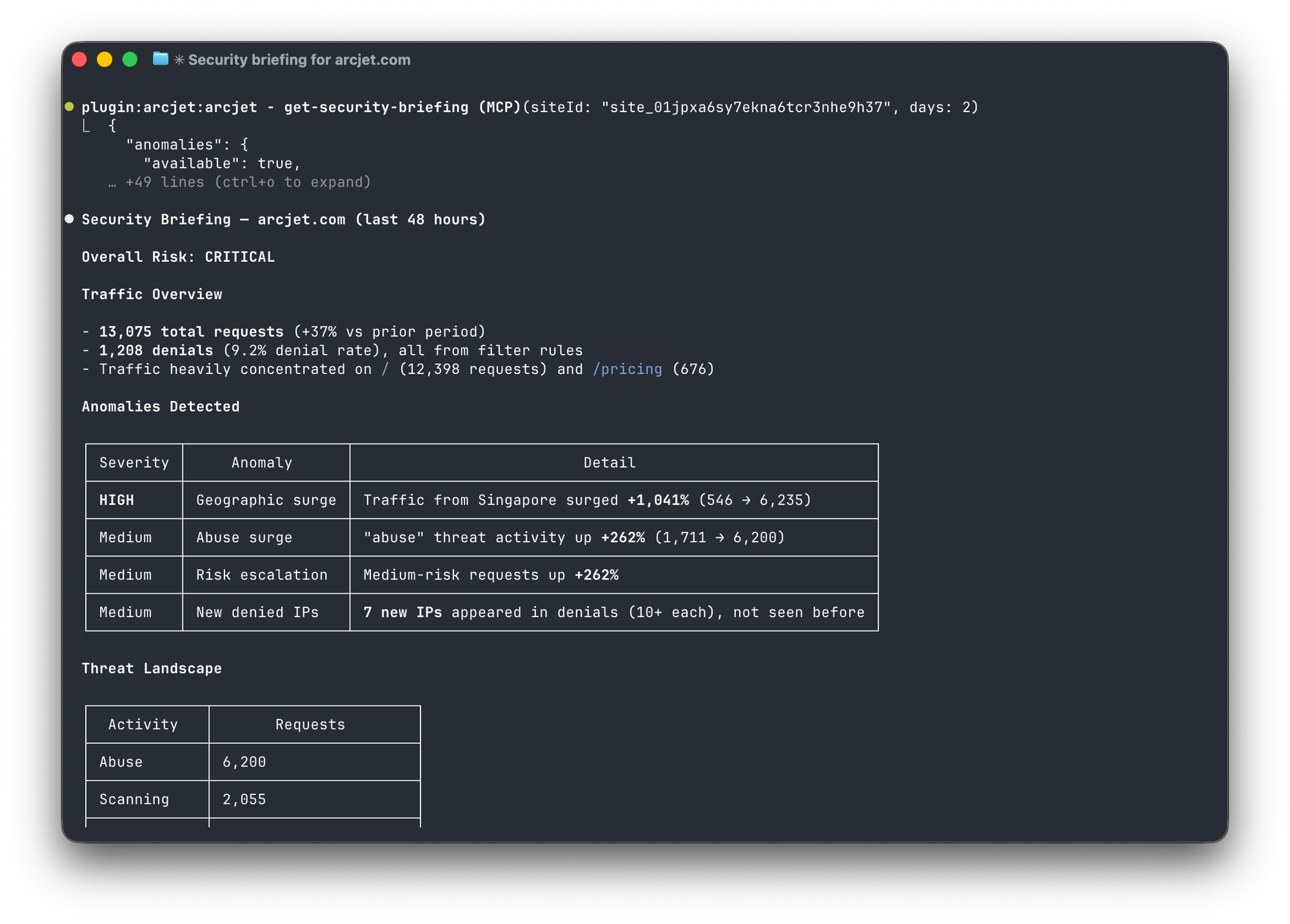Click the white bullet before Security Briefing
This screenshot has width=1290, height=924.
point(70,219)
